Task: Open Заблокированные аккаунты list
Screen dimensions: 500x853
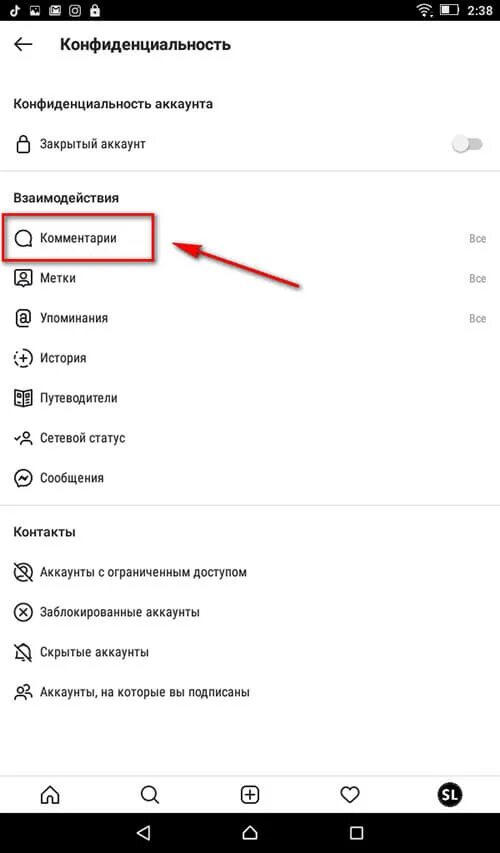Action: coord(250,612)
